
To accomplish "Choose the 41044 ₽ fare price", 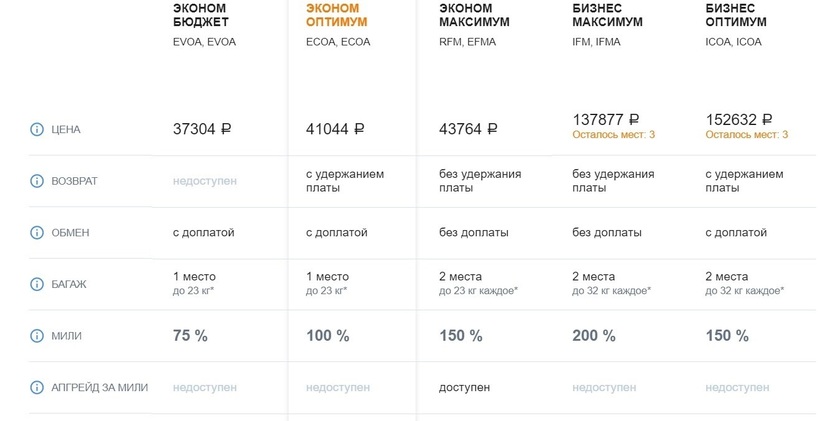I will click(335, 129).
